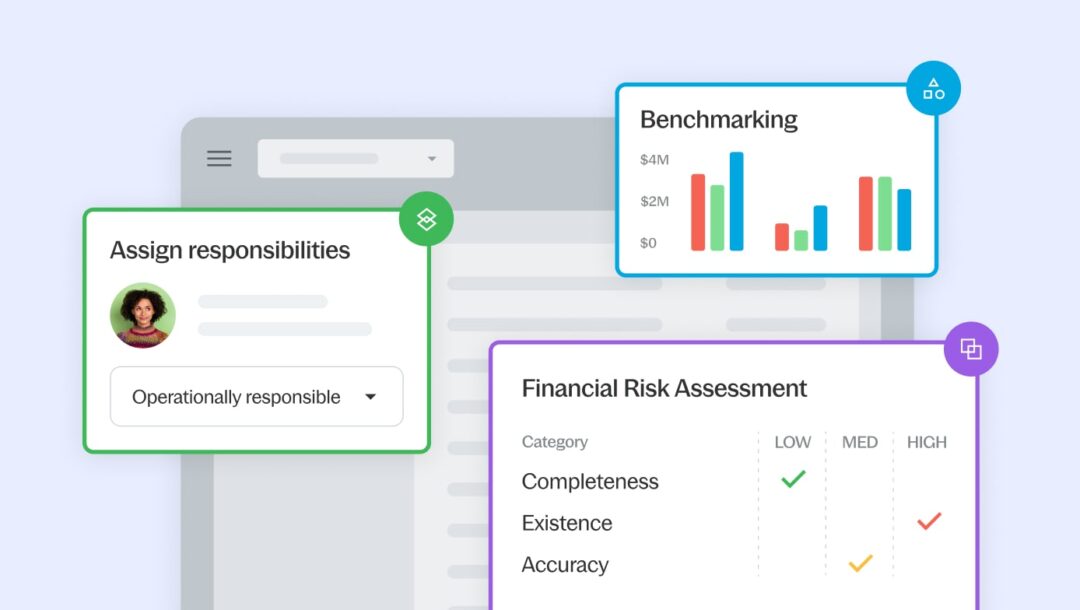Click the Operationally responsible dropdown arrow
This screenshot has width=1080, height=610.
pos(370,397)
